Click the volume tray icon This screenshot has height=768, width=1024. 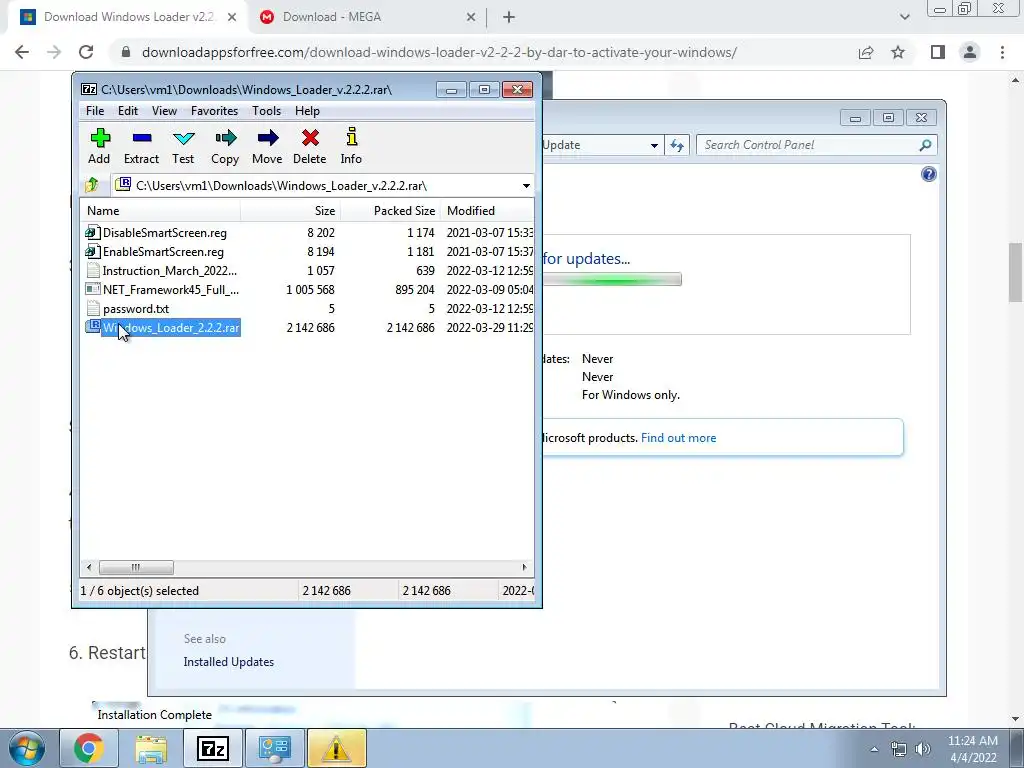pyautogui.click(x=923, y=749)
